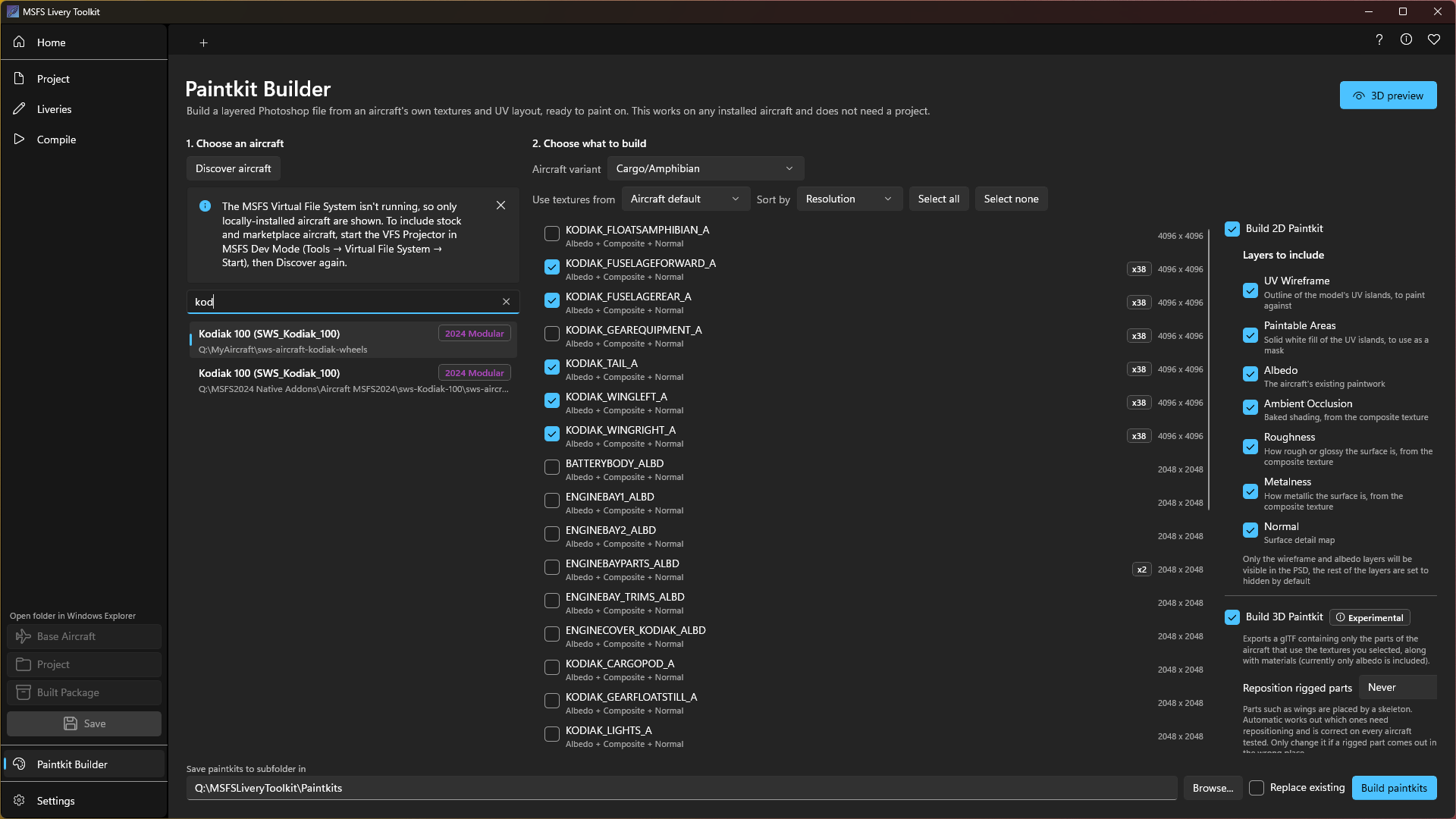Open Compile section
Viewport: 1456px width, 819px height.
point(83,140)
